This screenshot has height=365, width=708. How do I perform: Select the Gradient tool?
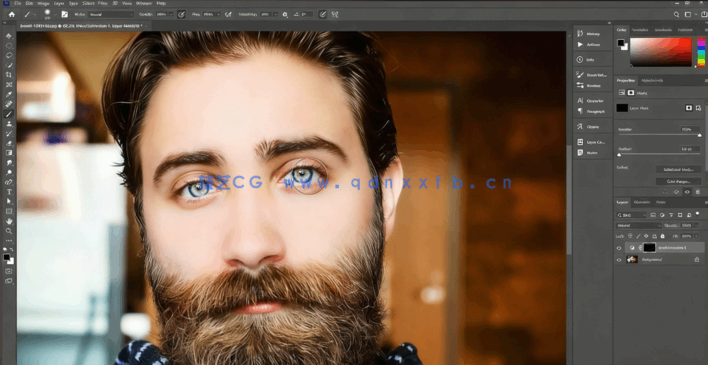(9, 153)
